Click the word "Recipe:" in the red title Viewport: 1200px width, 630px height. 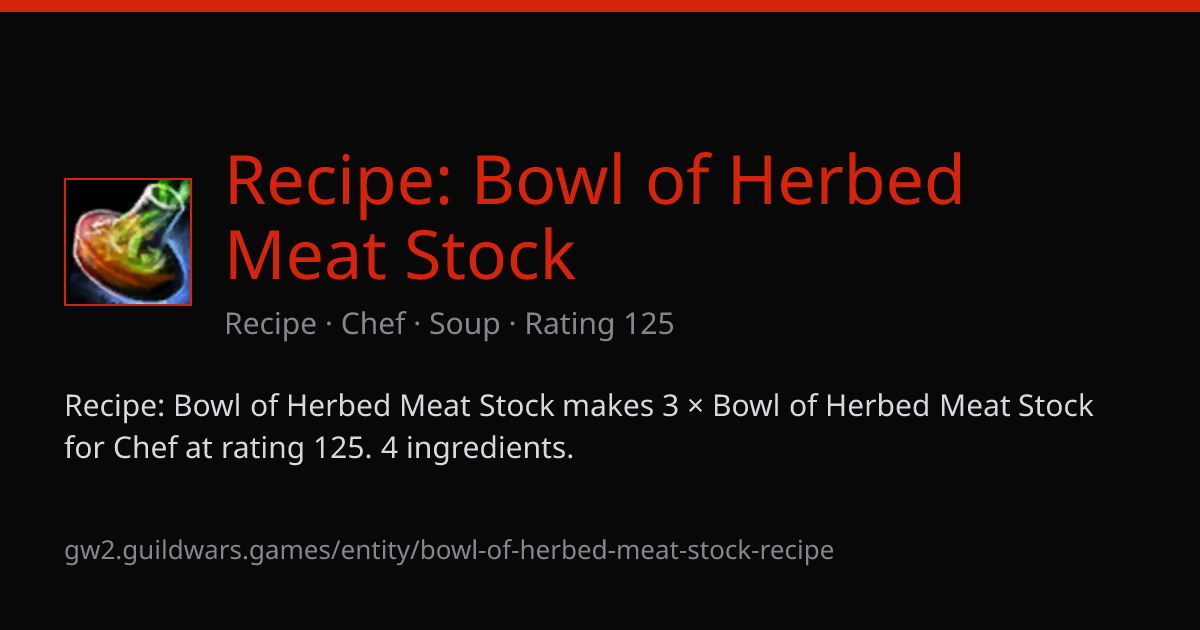pos(340,179)
